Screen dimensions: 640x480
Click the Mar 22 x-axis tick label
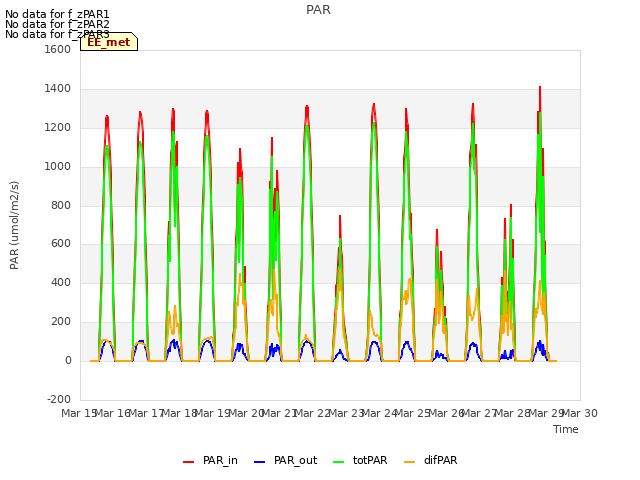click(313, 413)
